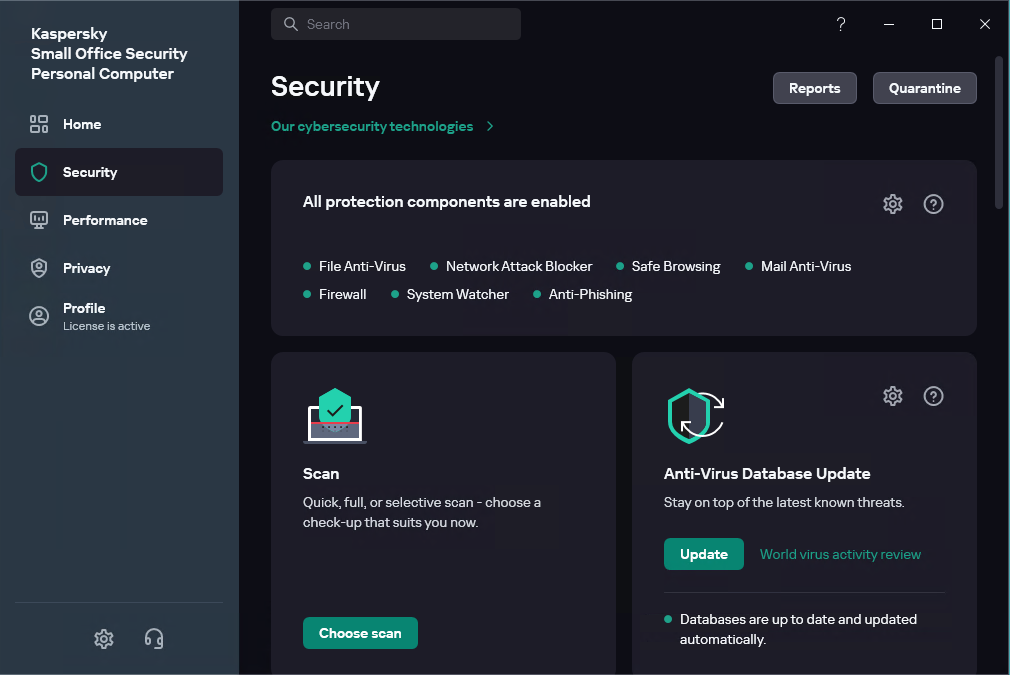This screenshot has height=675, width=1010.
Task: Open help for Anti-Virus Database Update
Action: click(933, 396)
